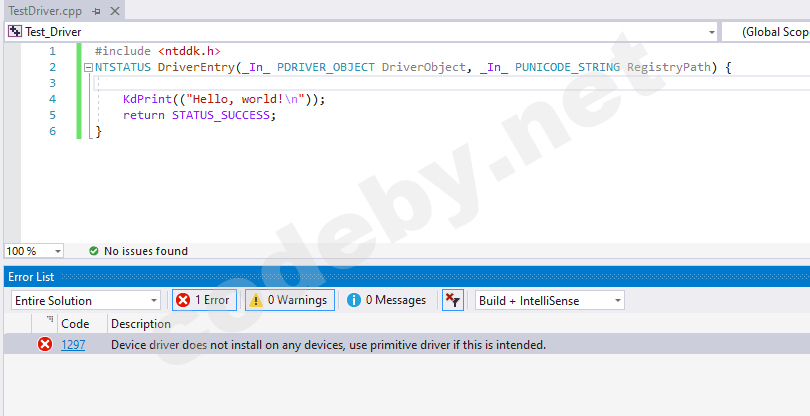This screenshot has width=810, height=416.
Task: Sort by the Code column header
Action: pos(75,324)
